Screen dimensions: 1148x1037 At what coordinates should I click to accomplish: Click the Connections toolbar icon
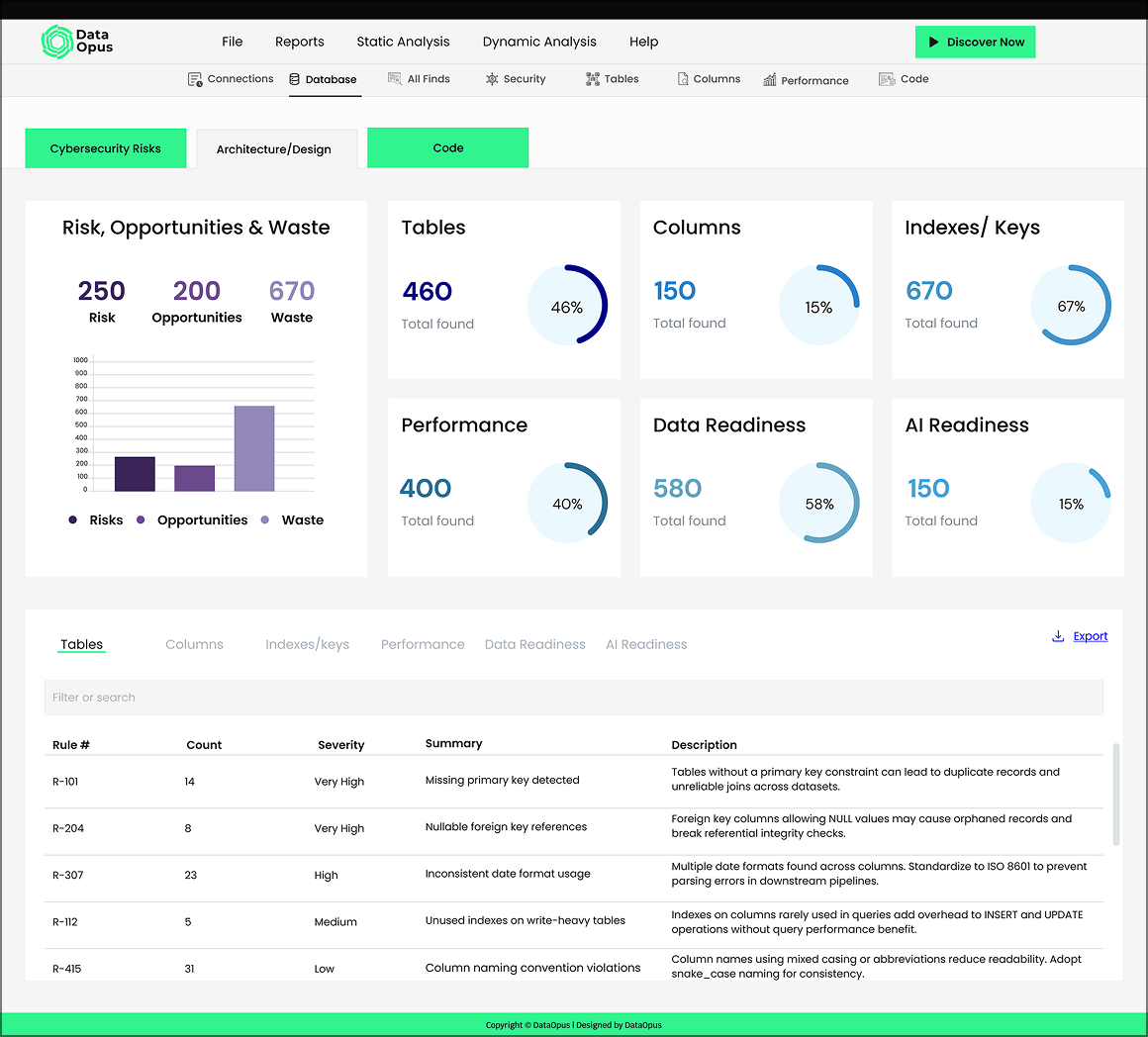coord(195,80)
